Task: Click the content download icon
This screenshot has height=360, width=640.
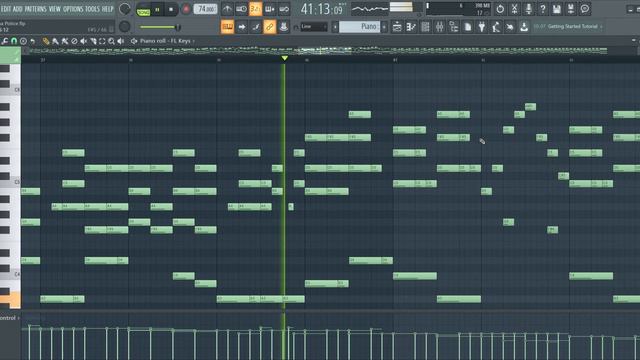Action: (524, 27)
